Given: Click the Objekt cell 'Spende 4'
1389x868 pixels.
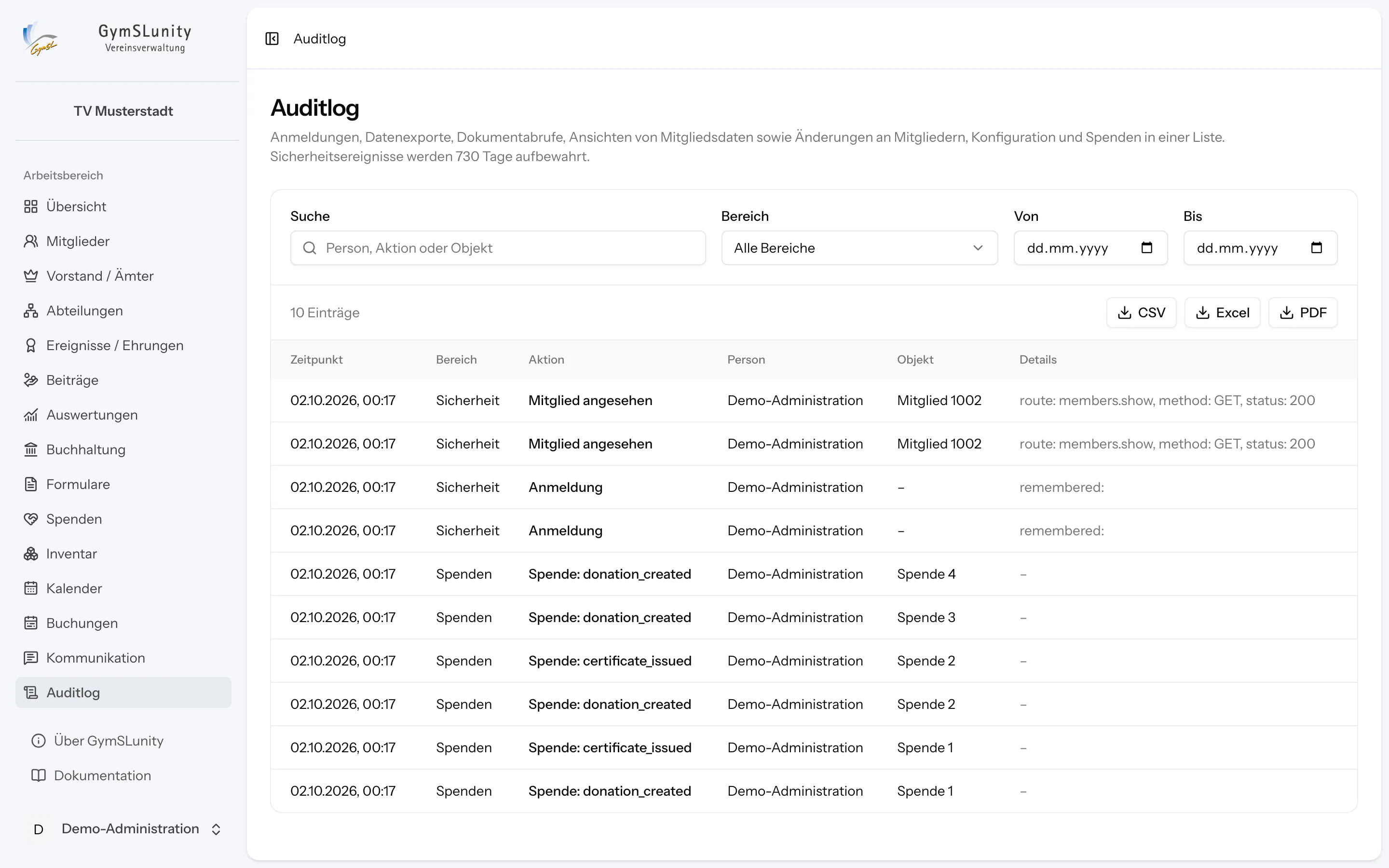Looking at the screenshot, I should [926, 574].
